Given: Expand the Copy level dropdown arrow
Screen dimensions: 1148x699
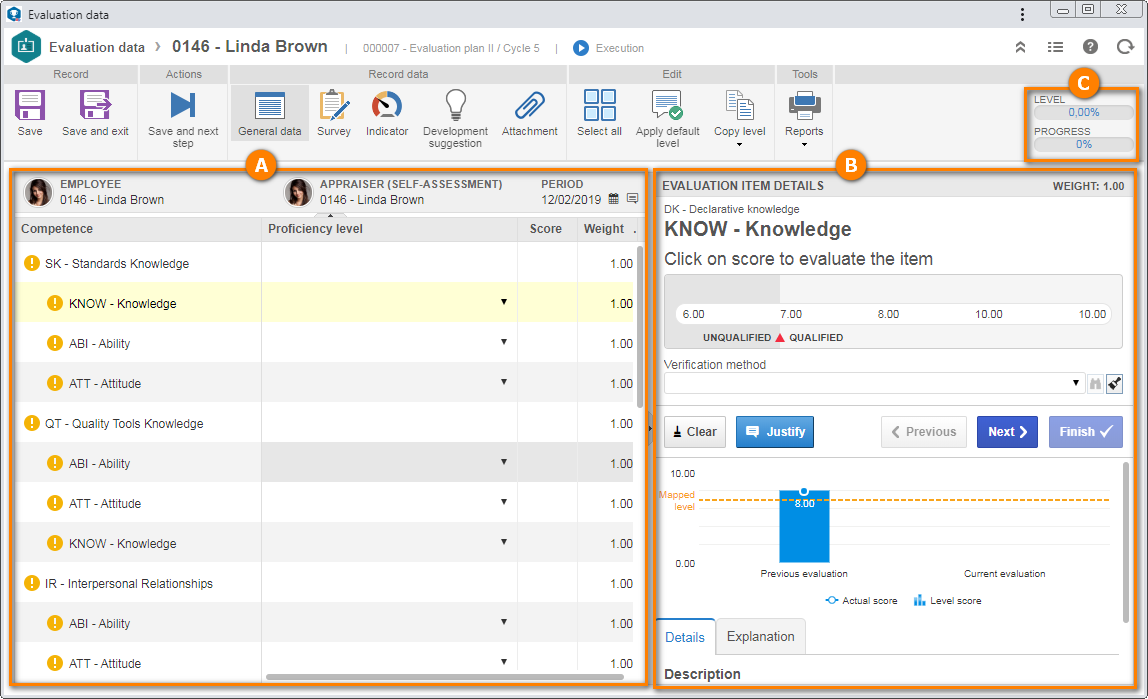Looking at the screenshot, I should pos(739,145).
